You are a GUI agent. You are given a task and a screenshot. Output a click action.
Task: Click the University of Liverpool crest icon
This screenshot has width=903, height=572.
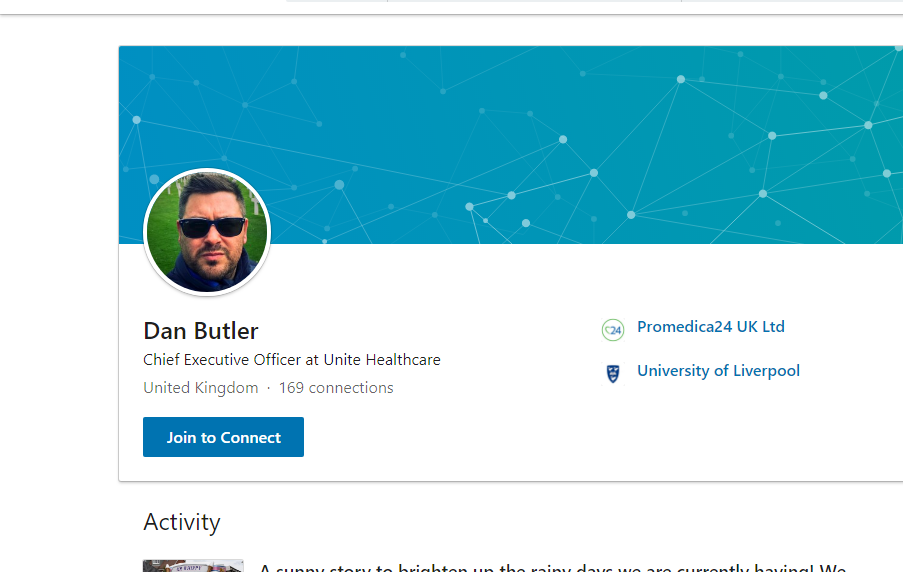pyautogui.click(x=613, y=373)
